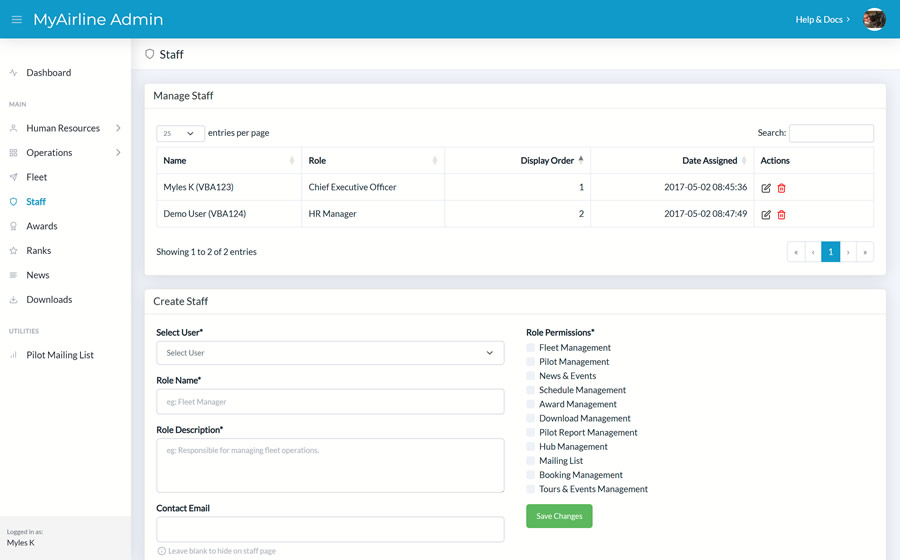Focus the table Search field
This screenshot has height=560, width=900.
click(831, 133)
